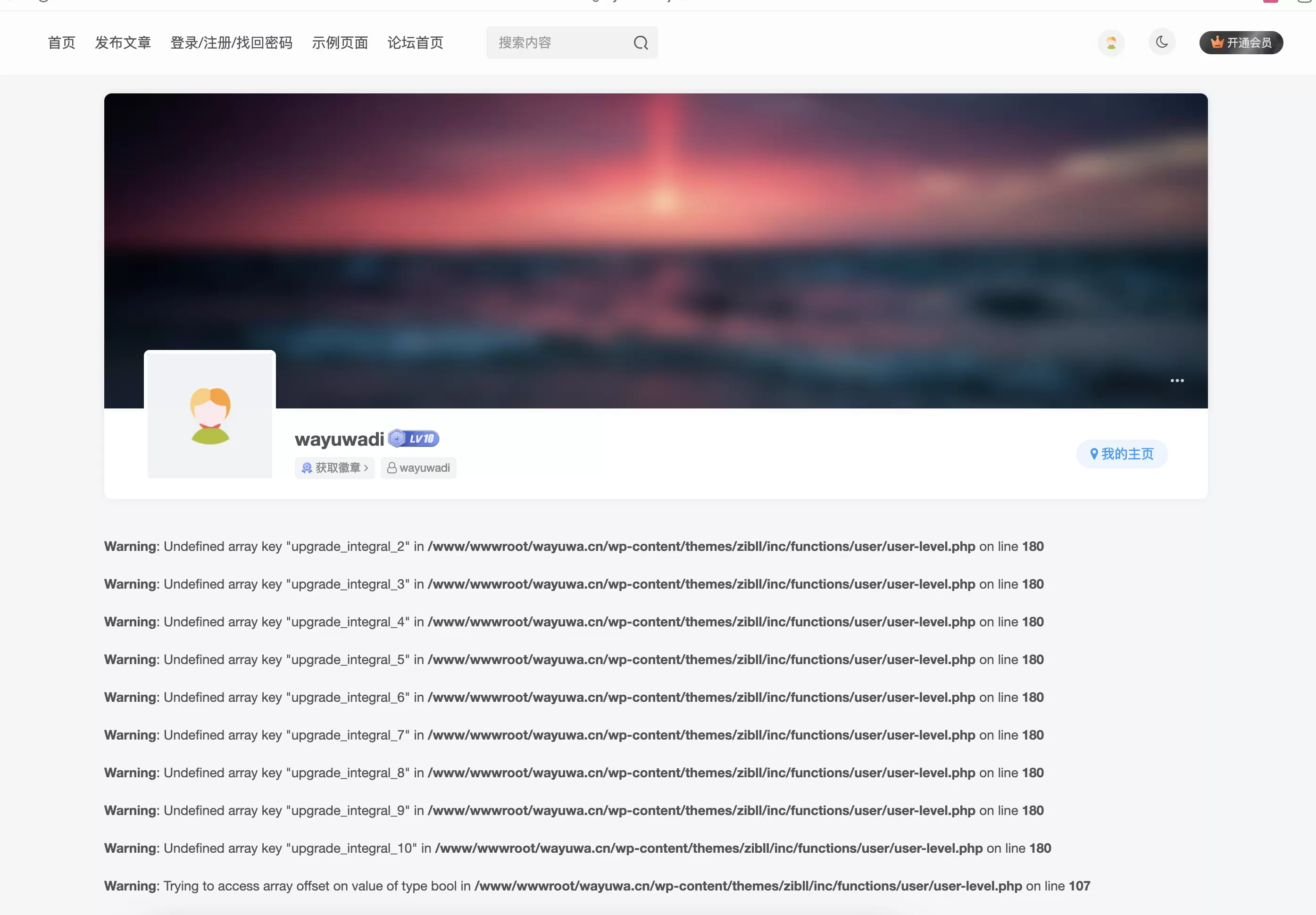Open the 发布文章 menu item
1316x915 pixels.
[123, 43]
